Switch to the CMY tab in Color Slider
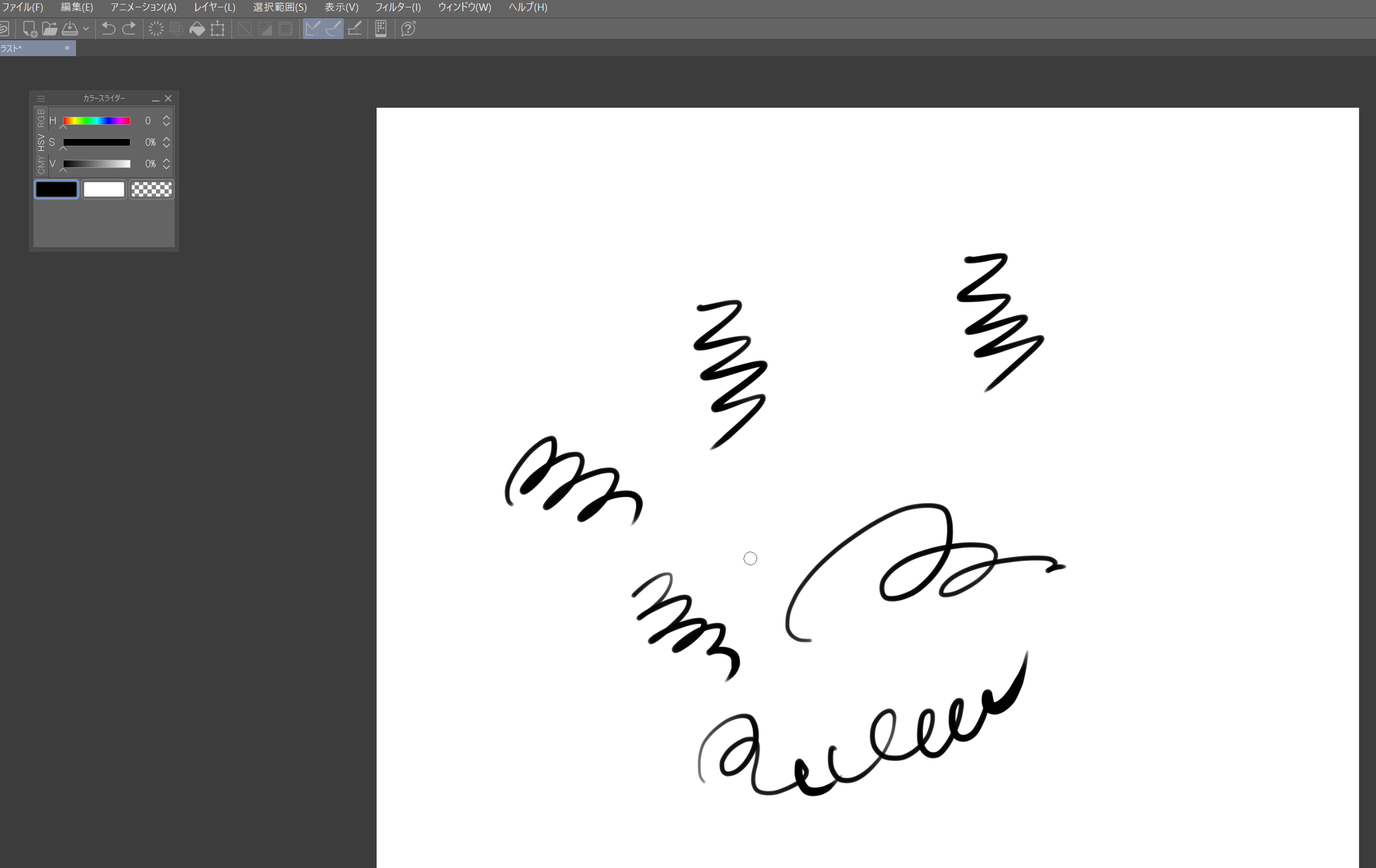 point(41,166)
